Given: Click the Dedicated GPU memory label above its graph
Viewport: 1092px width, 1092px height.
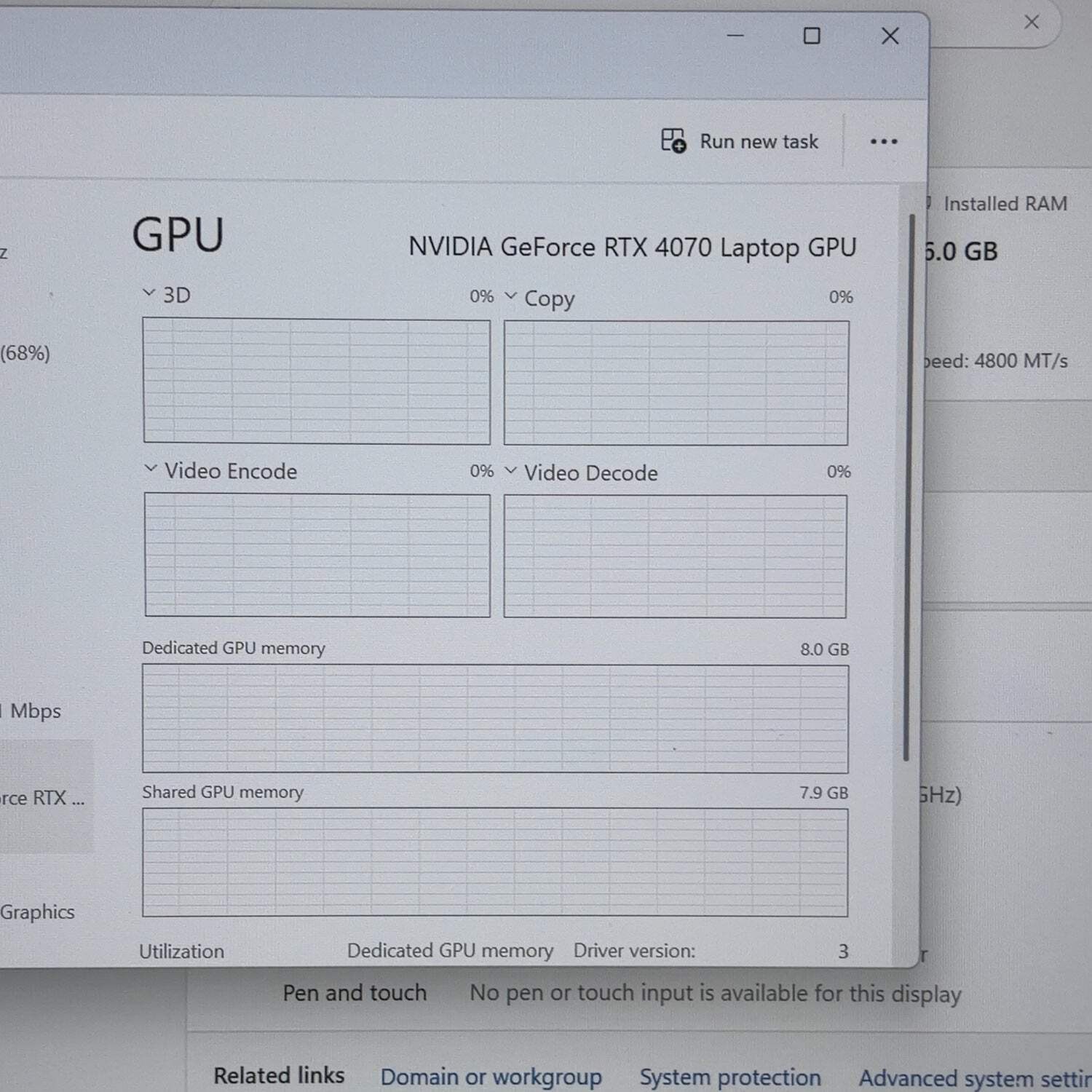Looking at the screenshot, I should coord(233,648).
